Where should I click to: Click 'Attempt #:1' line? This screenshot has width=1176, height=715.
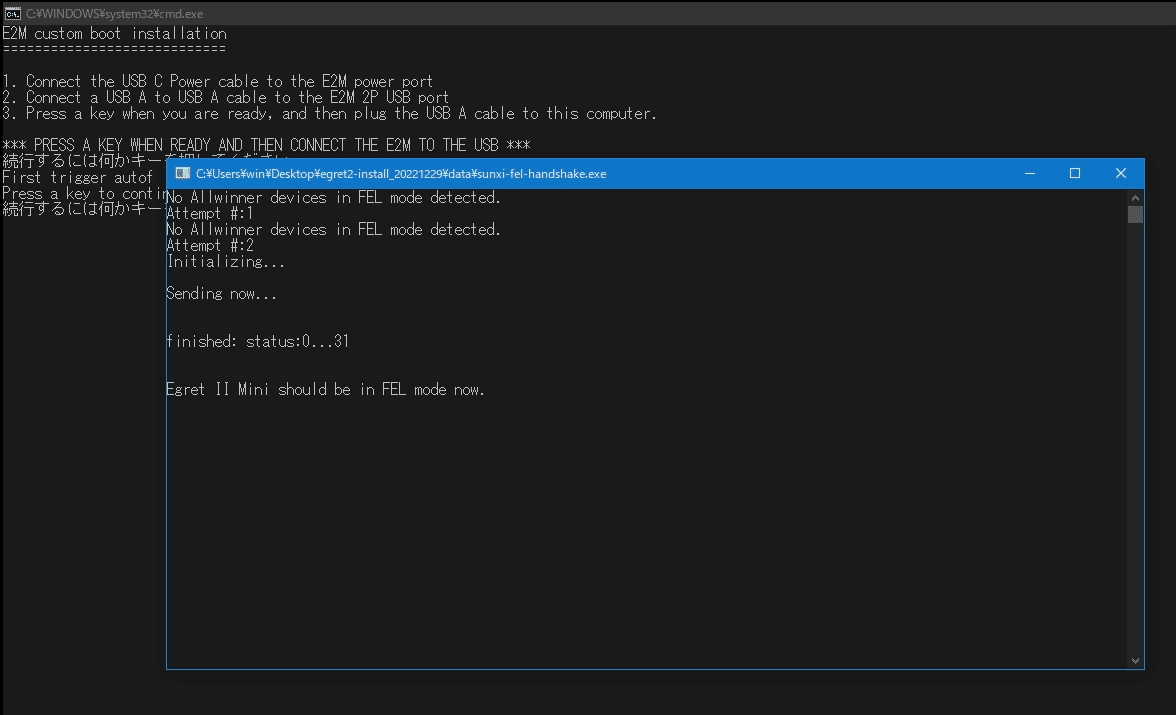click(x=210, y=214)
